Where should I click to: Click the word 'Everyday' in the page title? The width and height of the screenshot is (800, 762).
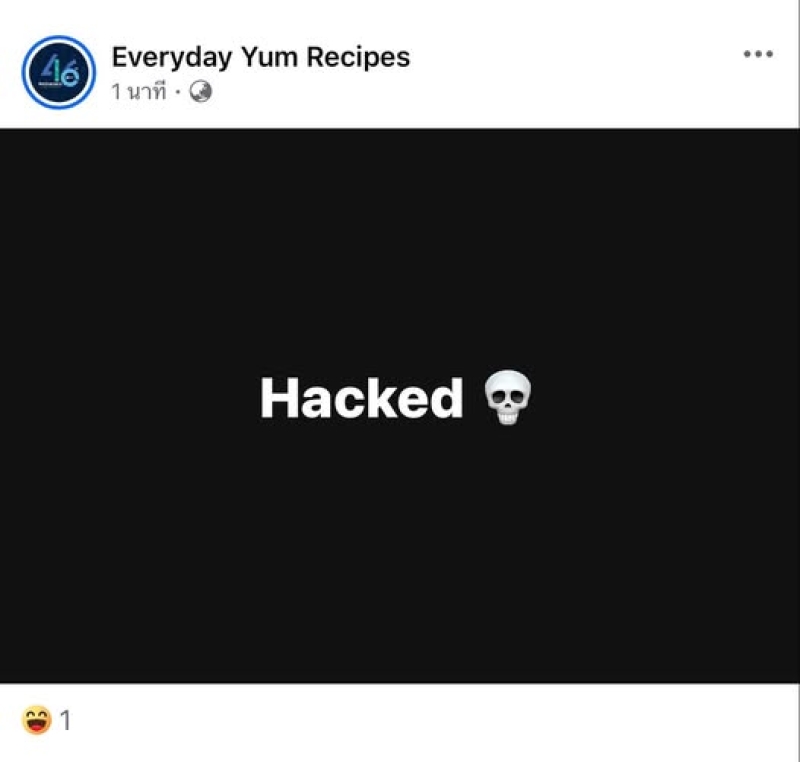172,57
